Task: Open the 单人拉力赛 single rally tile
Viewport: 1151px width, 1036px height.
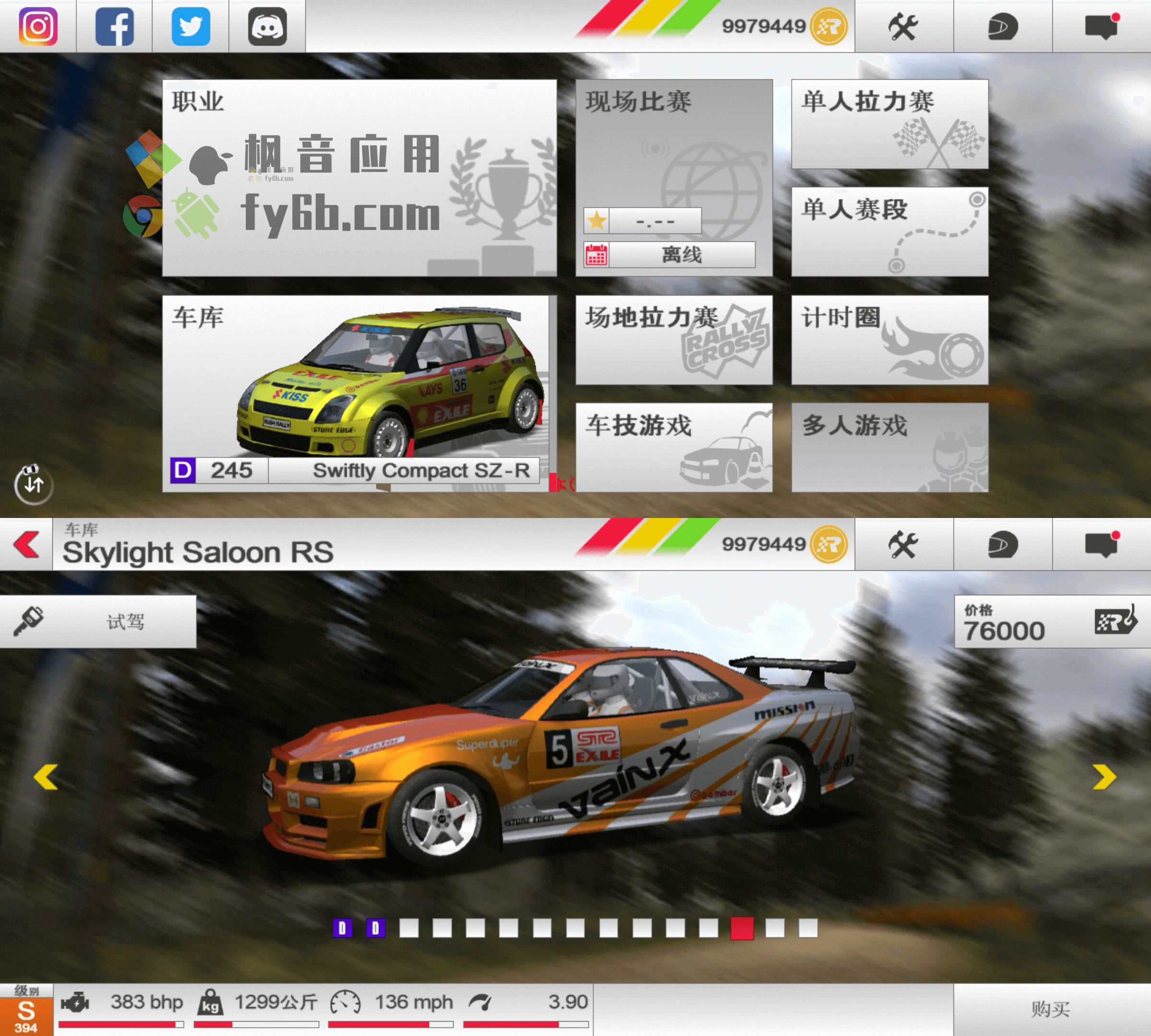Action: coord(889,124)
